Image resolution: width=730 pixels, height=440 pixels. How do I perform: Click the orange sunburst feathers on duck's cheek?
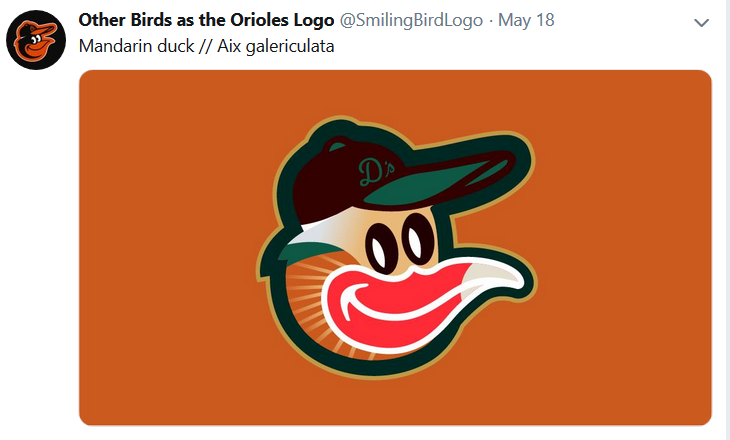coord(305,298)
